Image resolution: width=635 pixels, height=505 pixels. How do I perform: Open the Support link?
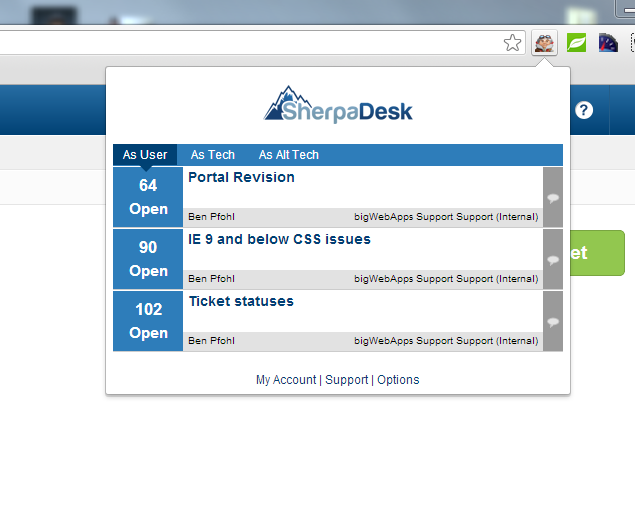[347, 380]
